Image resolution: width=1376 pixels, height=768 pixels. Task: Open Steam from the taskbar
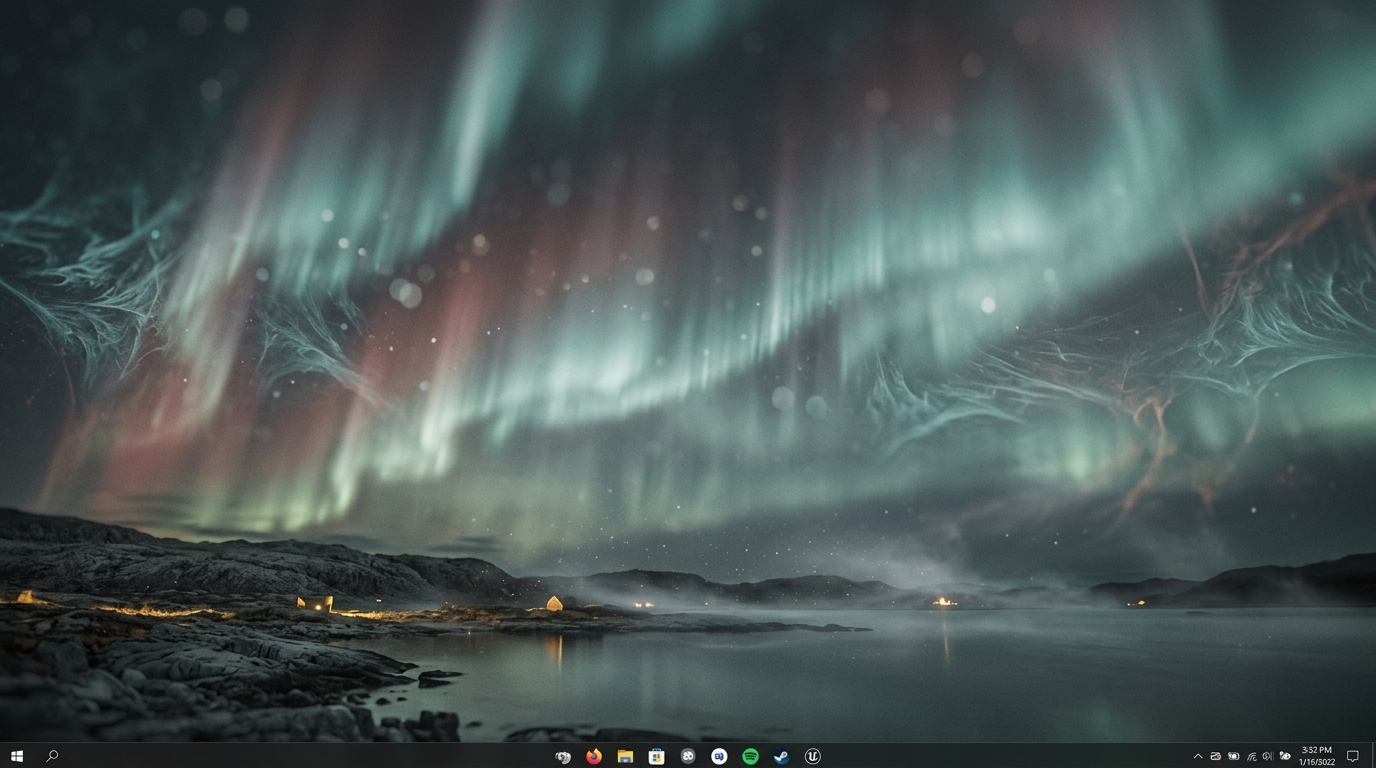click(x=781, y=757)
